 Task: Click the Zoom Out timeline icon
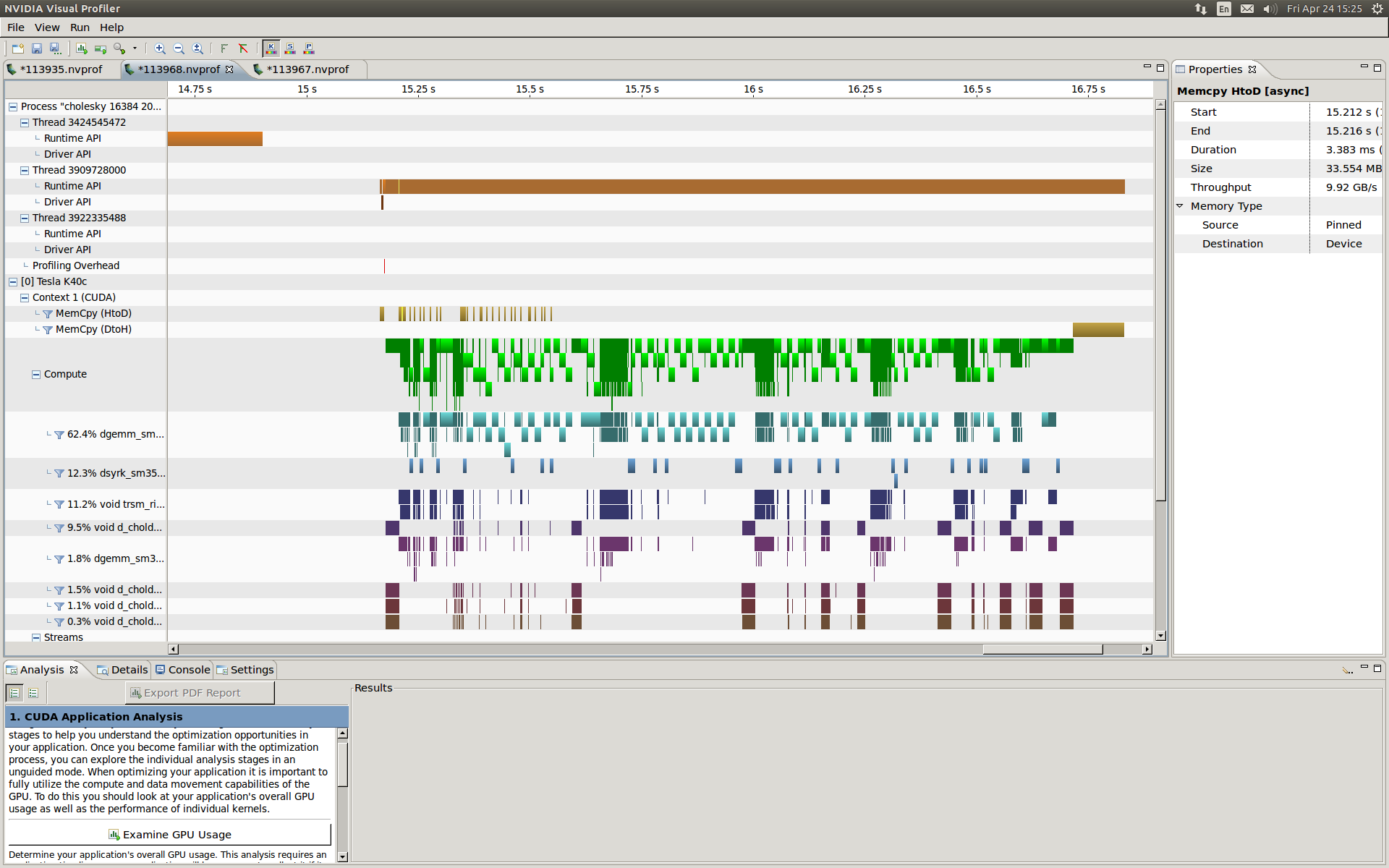[179, 48]
